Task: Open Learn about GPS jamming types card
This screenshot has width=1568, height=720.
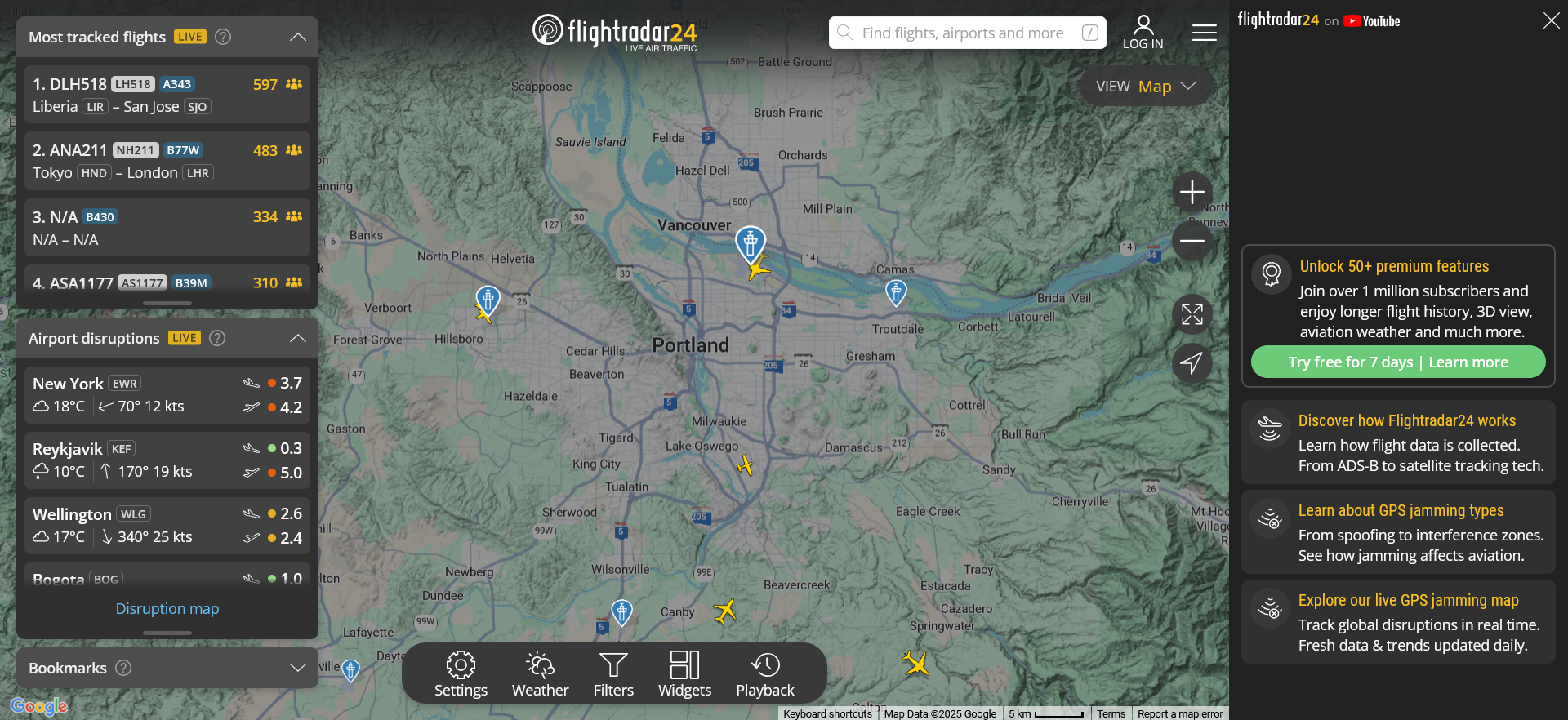Action: point(1398,532)
